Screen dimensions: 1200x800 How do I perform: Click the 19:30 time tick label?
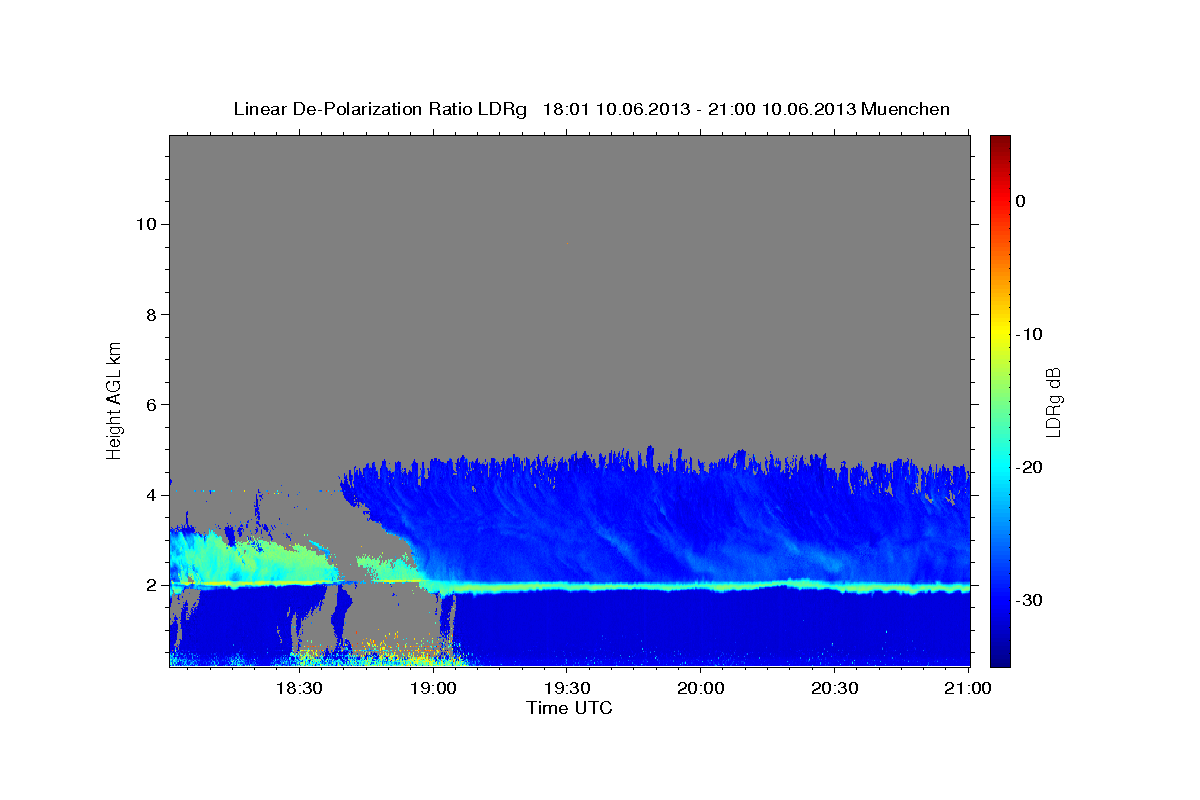click(566, 689)
